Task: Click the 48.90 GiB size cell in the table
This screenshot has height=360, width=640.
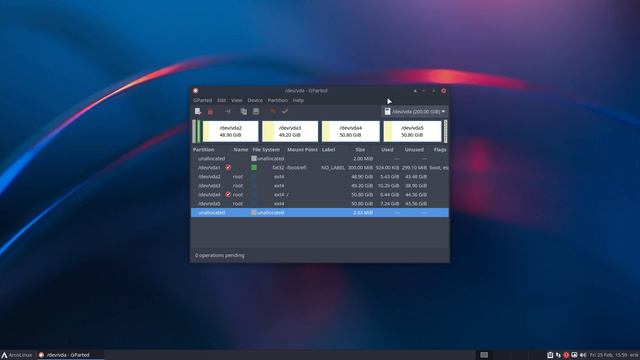Action: 362,177
